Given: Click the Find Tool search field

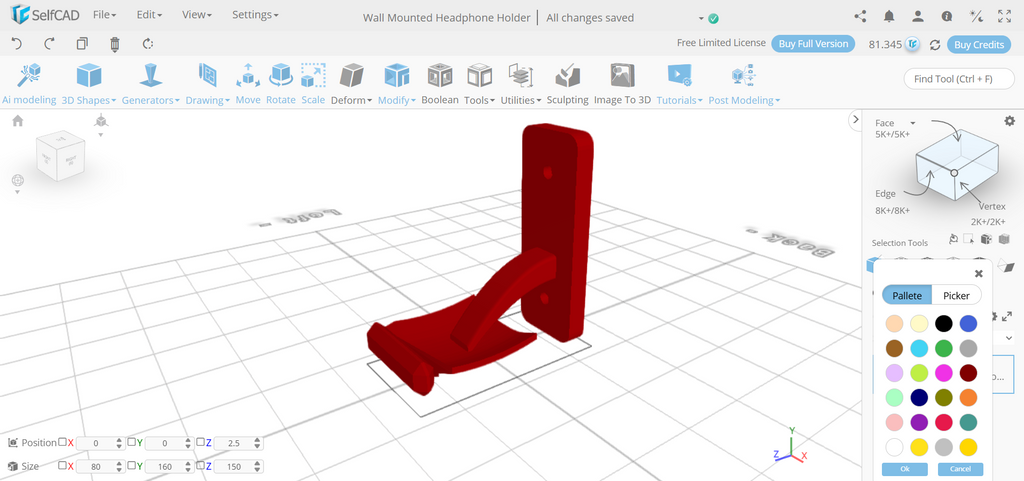Looking at the screenshot, I should [959, 79].
